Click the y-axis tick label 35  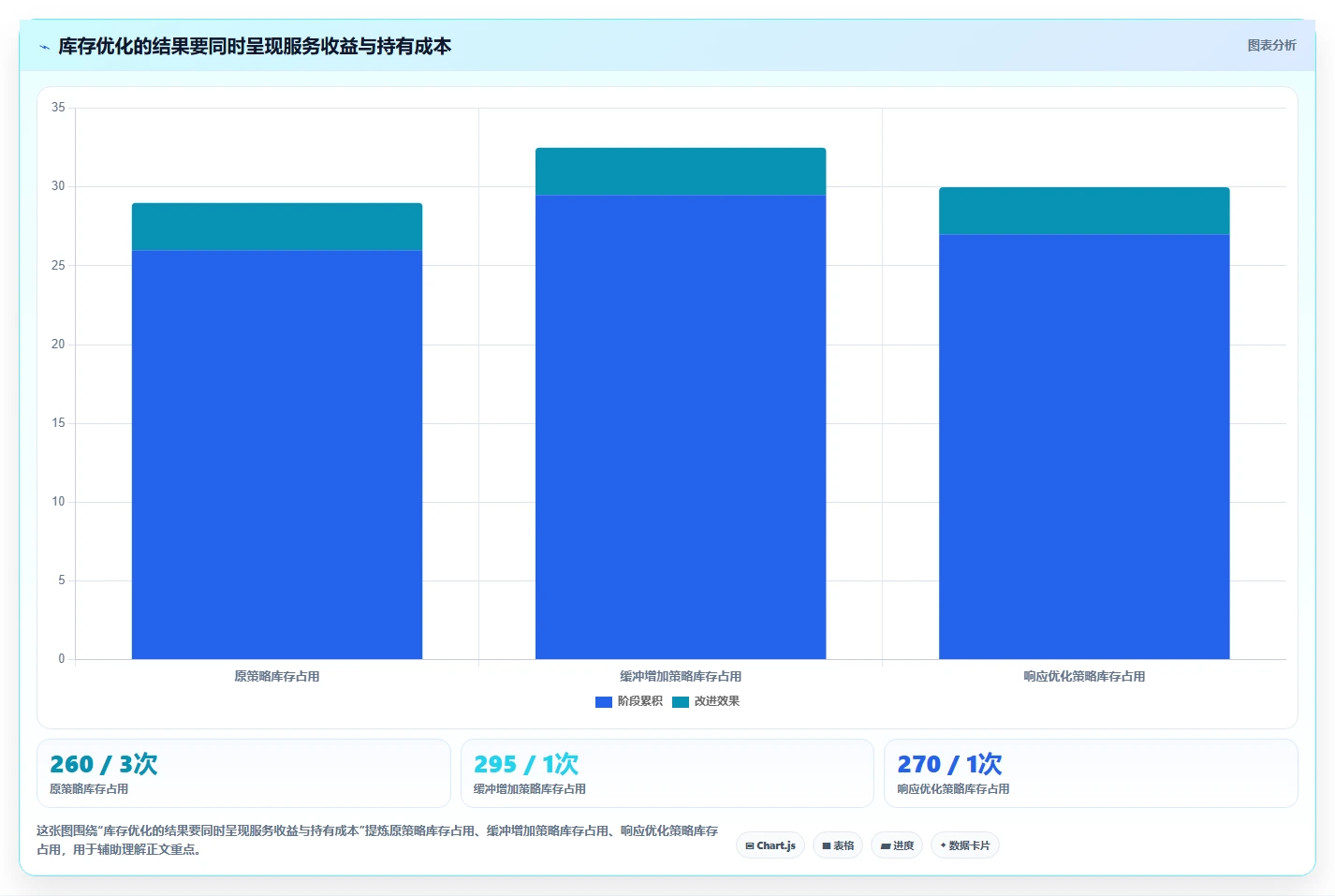(58, 108)
